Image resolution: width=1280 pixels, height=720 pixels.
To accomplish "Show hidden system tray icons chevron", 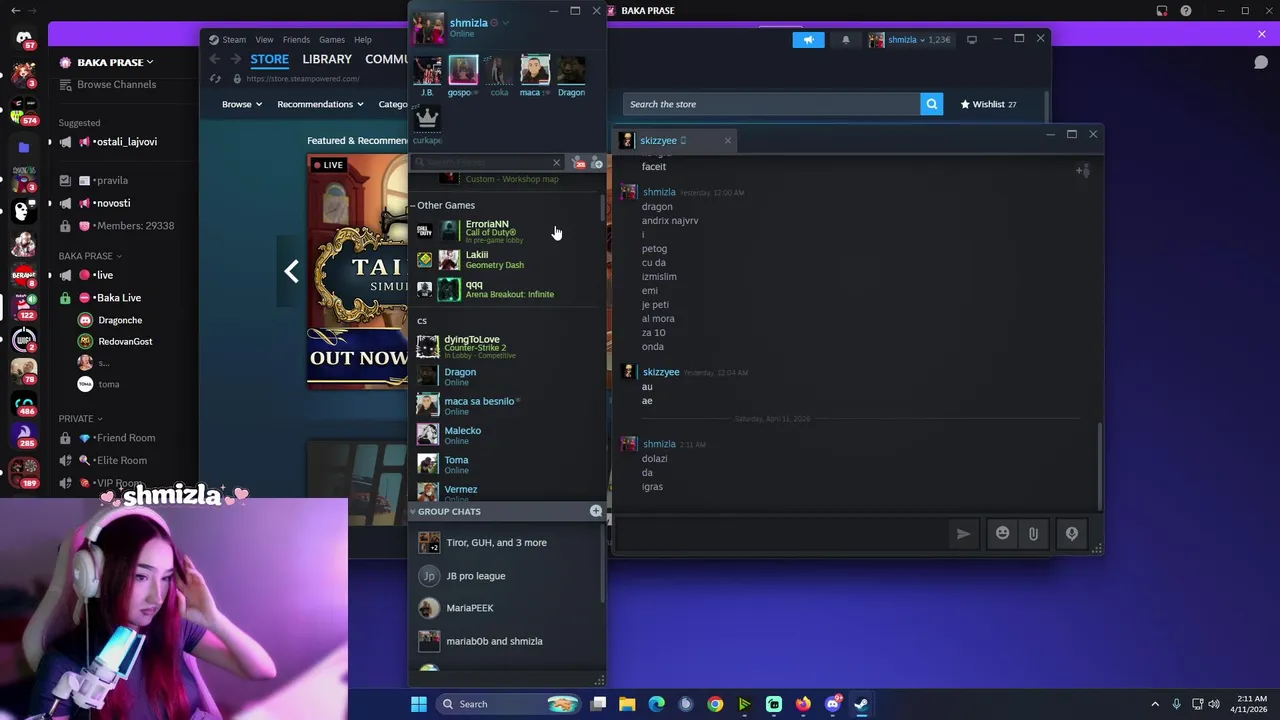I will pyautogui.click(x=1155, y=704).
